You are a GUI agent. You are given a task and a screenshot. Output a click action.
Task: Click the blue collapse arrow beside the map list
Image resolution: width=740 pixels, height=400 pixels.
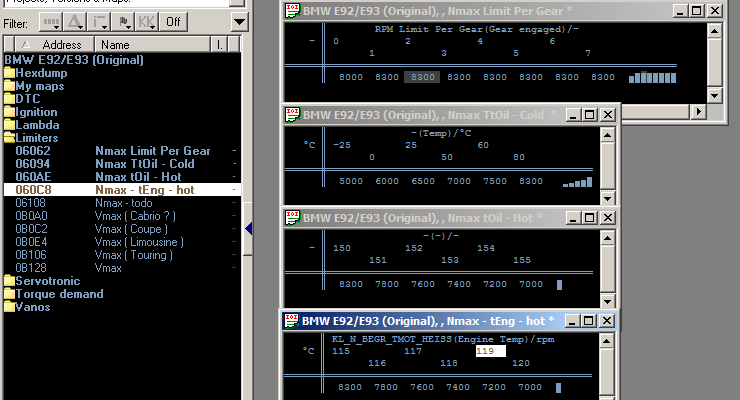tap(249, 229)
